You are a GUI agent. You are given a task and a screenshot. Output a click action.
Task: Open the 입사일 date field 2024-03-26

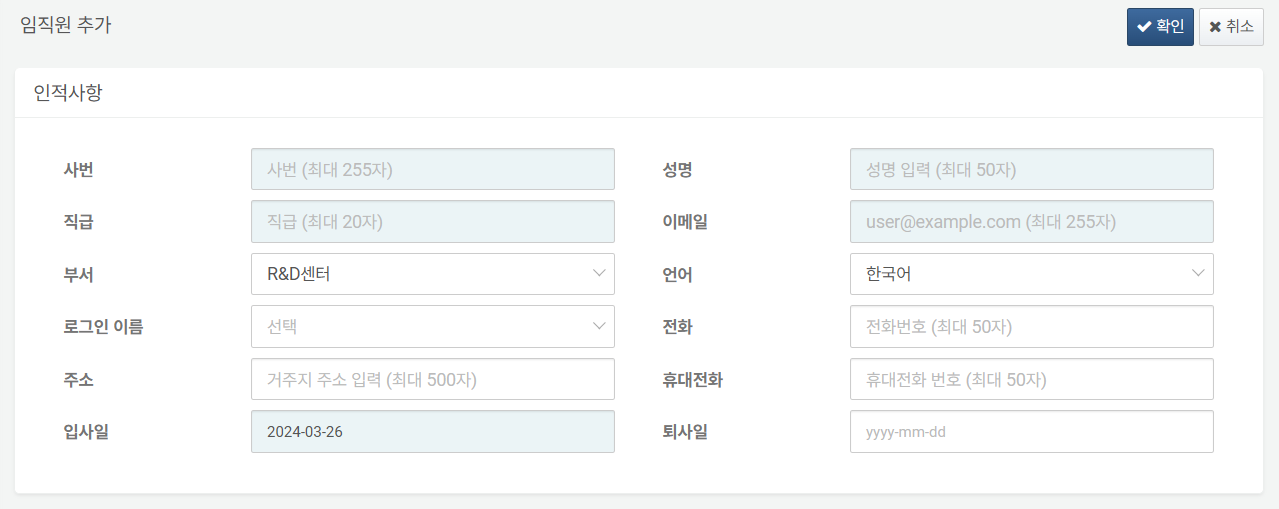click(433, 431)
